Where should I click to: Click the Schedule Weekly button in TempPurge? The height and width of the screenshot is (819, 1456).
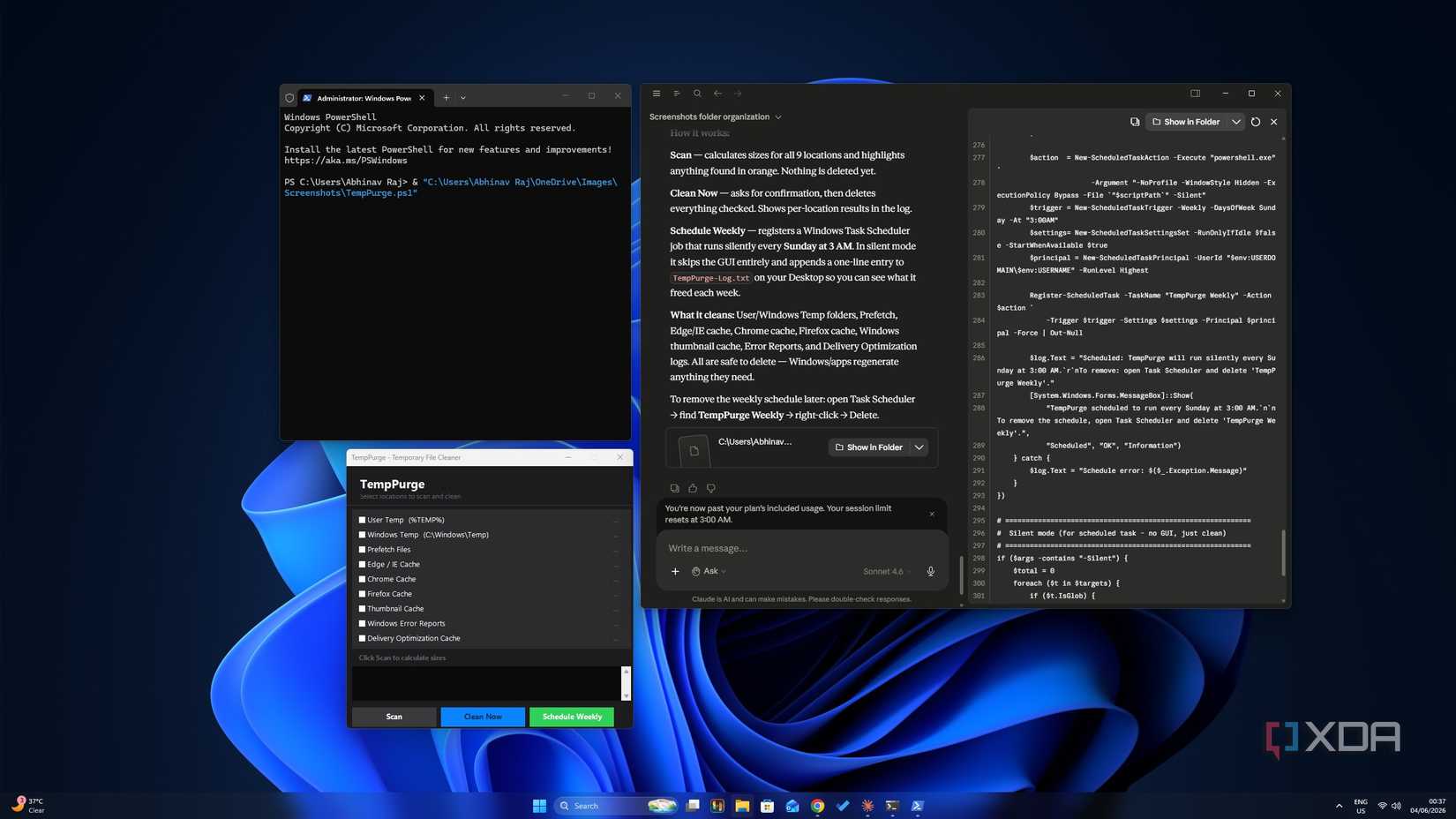572,717
